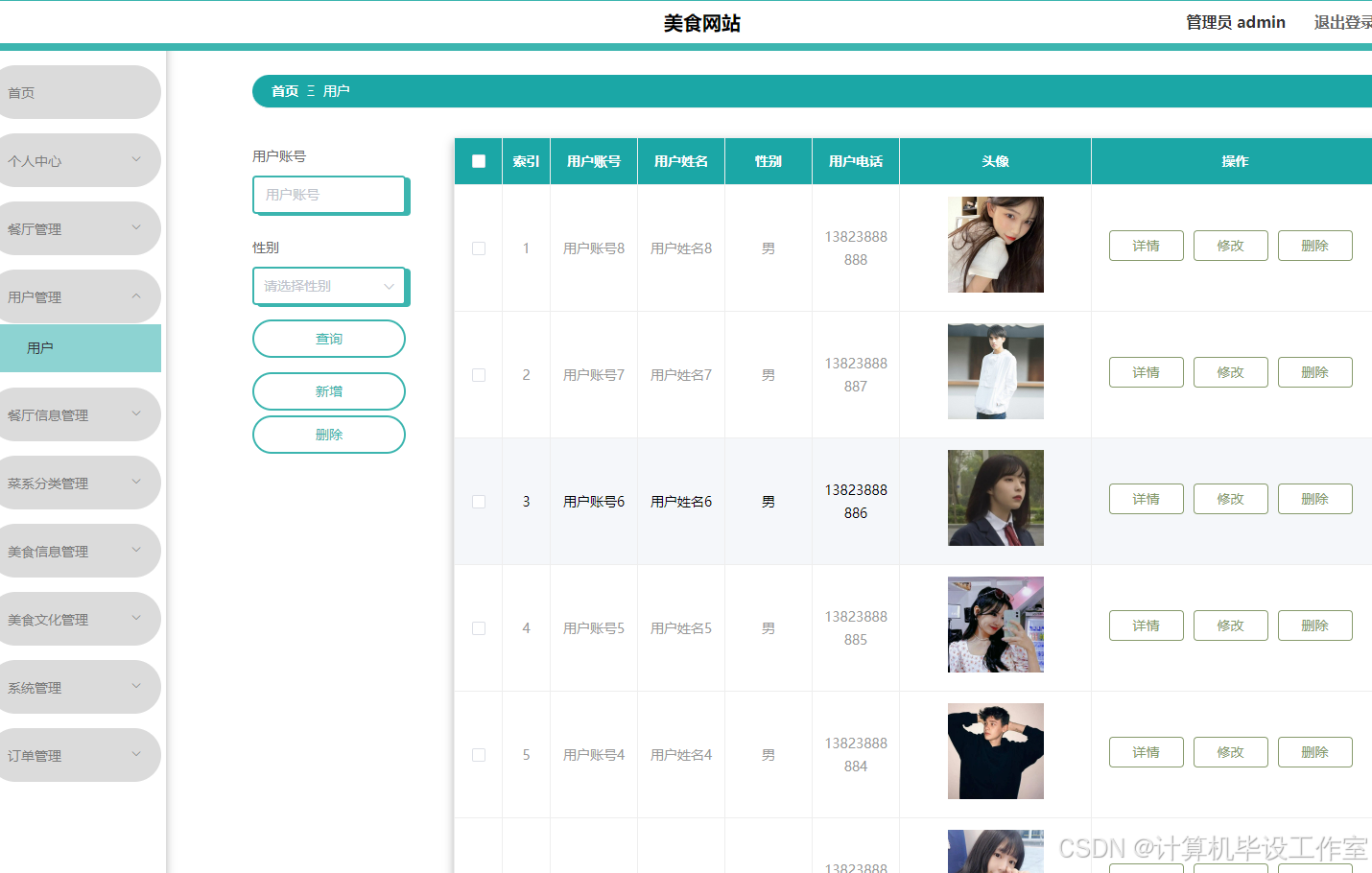Click the 用户电话 column header
This screenshot has width=1372, height=873.
[856, 161]
